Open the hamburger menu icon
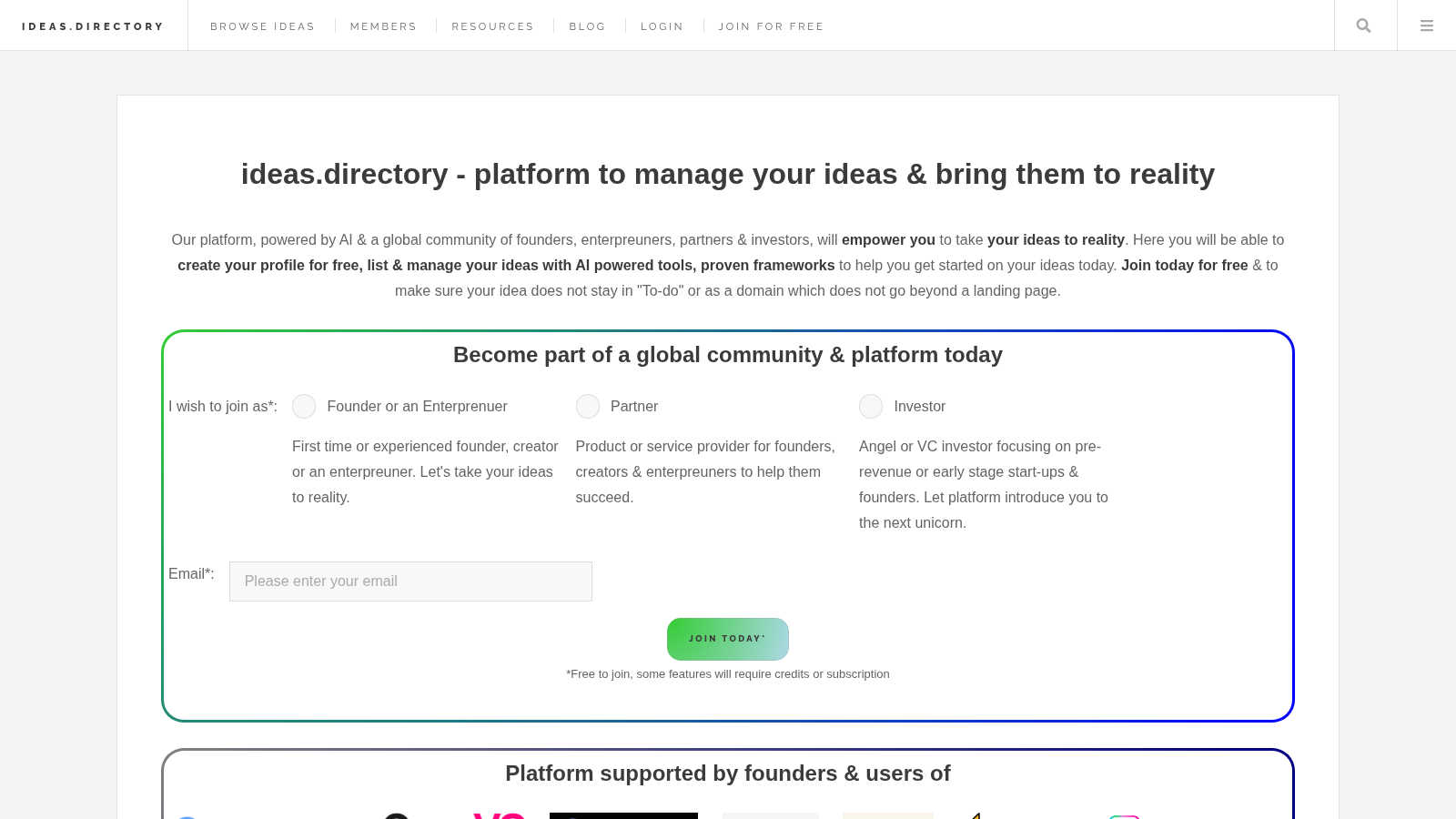The height and width of the screenshot is (819, 1456). [x=1427, y=25]
